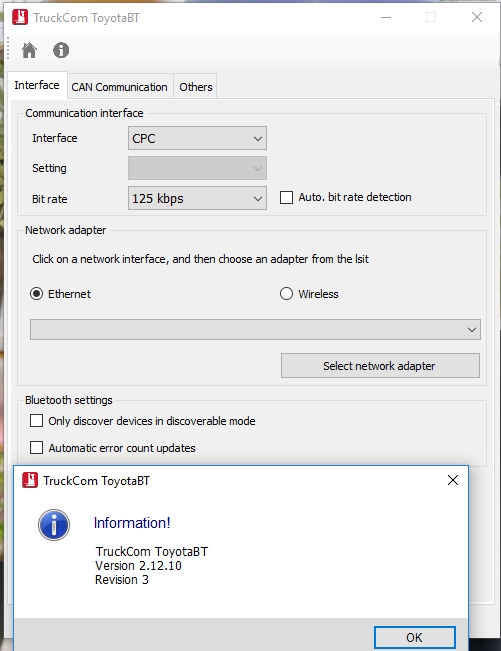
Task: Close the main TruckCom ToyotaBT window
Action: pos(477,17)
